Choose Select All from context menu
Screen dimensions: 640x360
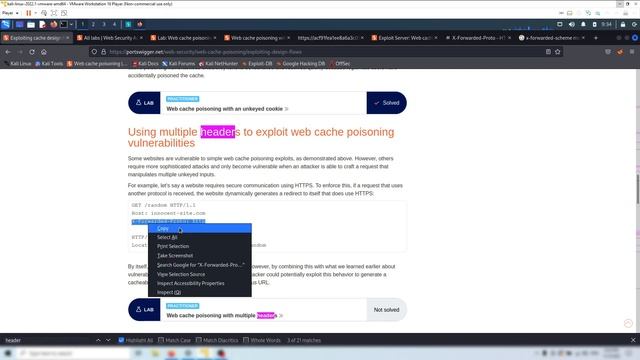pos(200,237)
